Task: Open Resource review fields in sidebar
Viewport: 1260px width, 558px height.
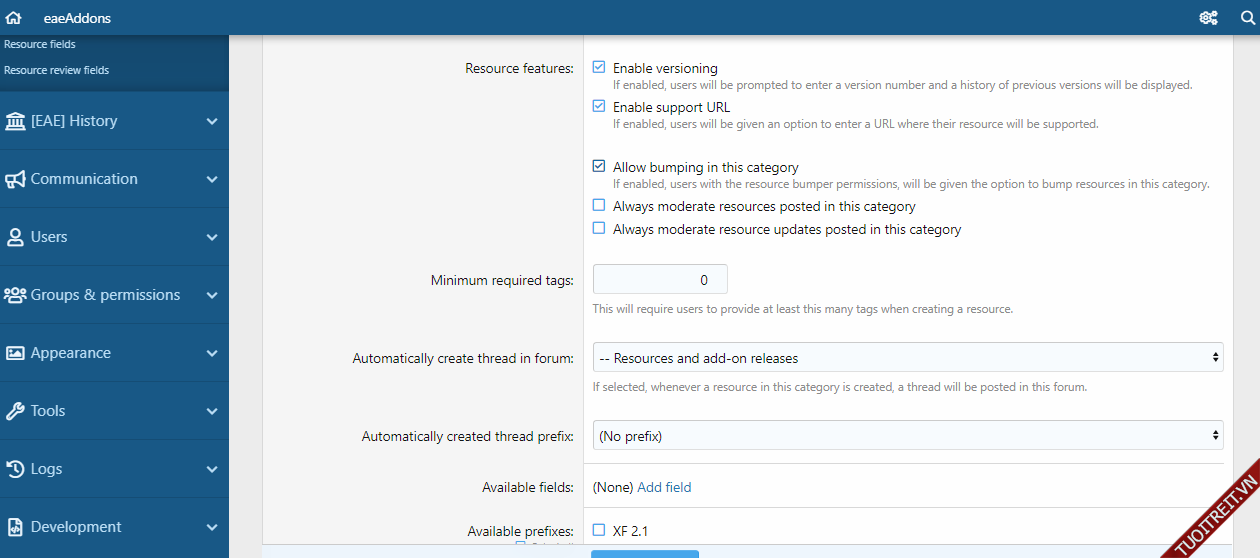Action: click(57, 70)
